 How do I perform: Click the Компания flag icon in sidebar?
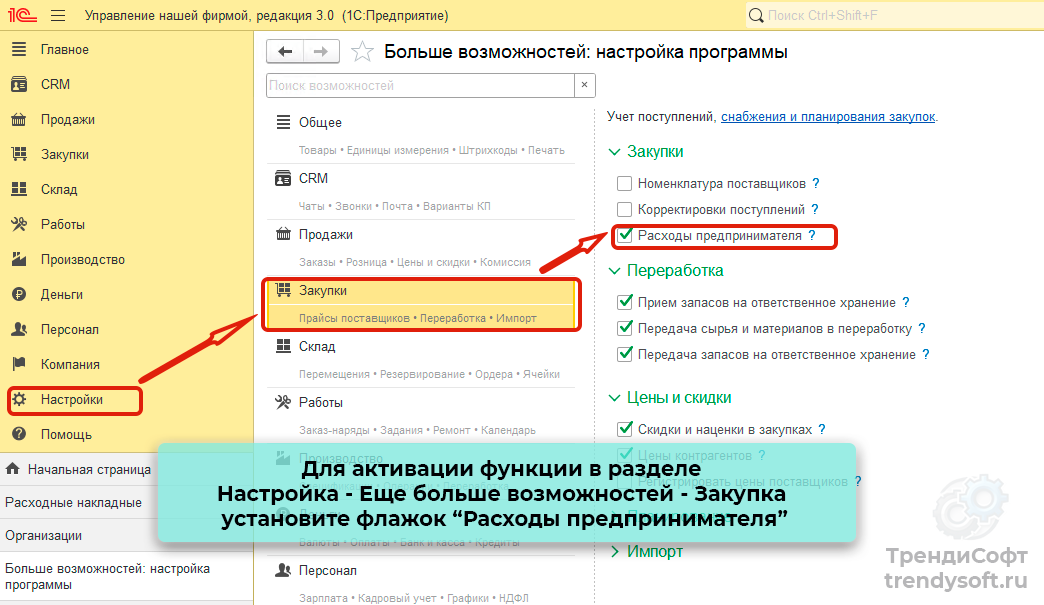19,363
